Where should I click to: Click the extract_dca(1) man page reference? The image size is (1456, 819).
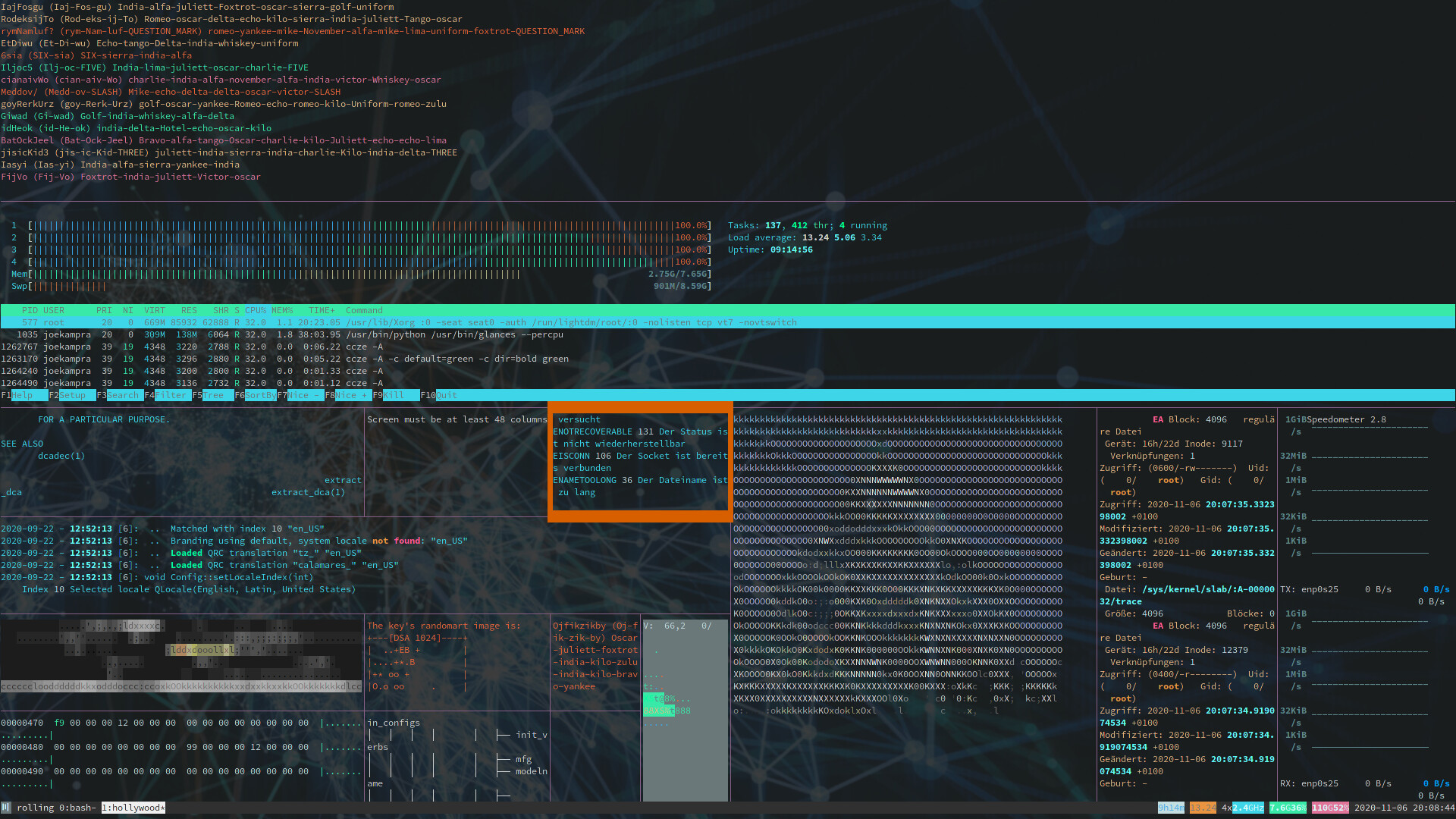tap(308, 492)
